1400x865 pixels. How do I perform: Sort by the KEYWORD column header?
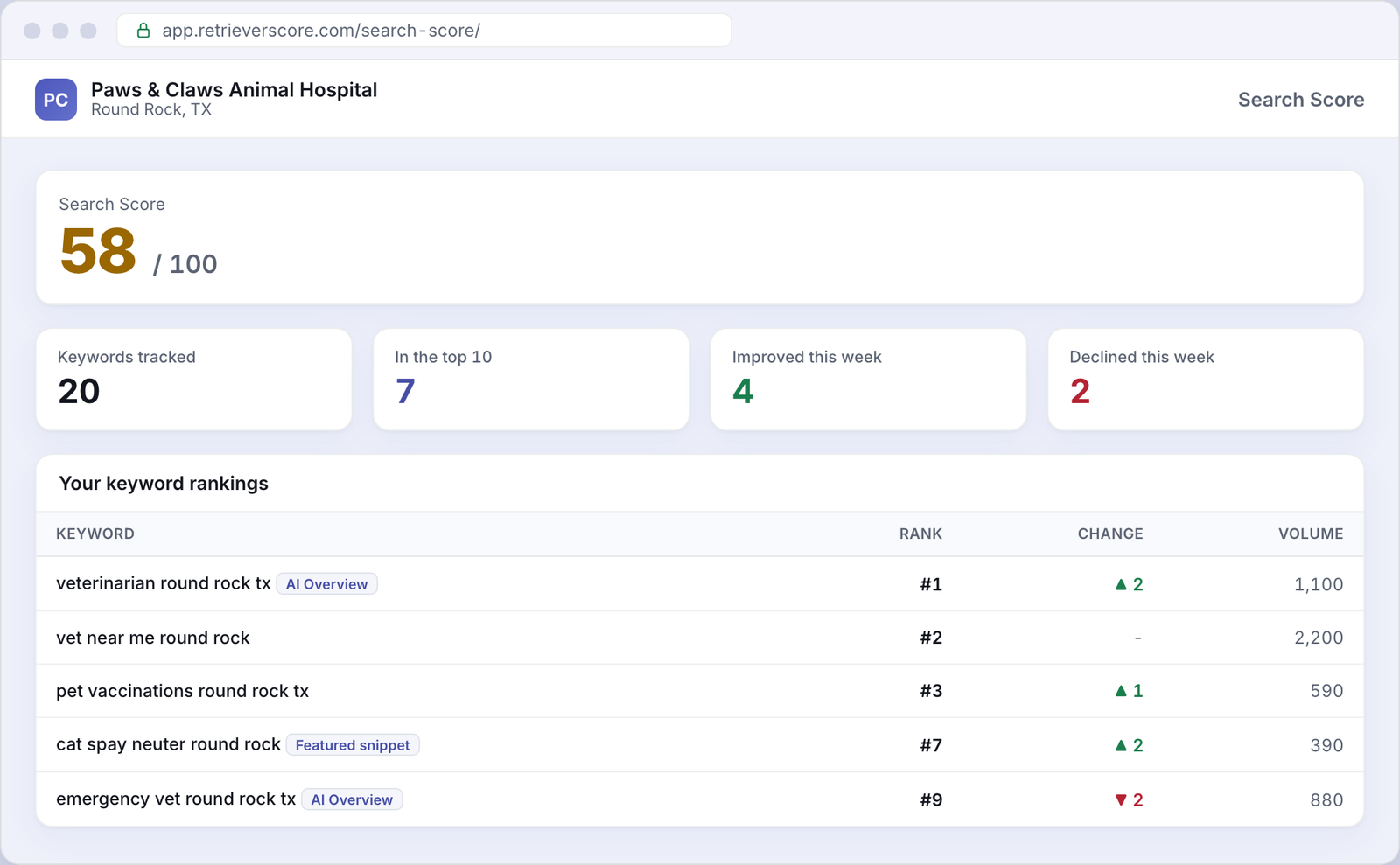coord(95,534)
